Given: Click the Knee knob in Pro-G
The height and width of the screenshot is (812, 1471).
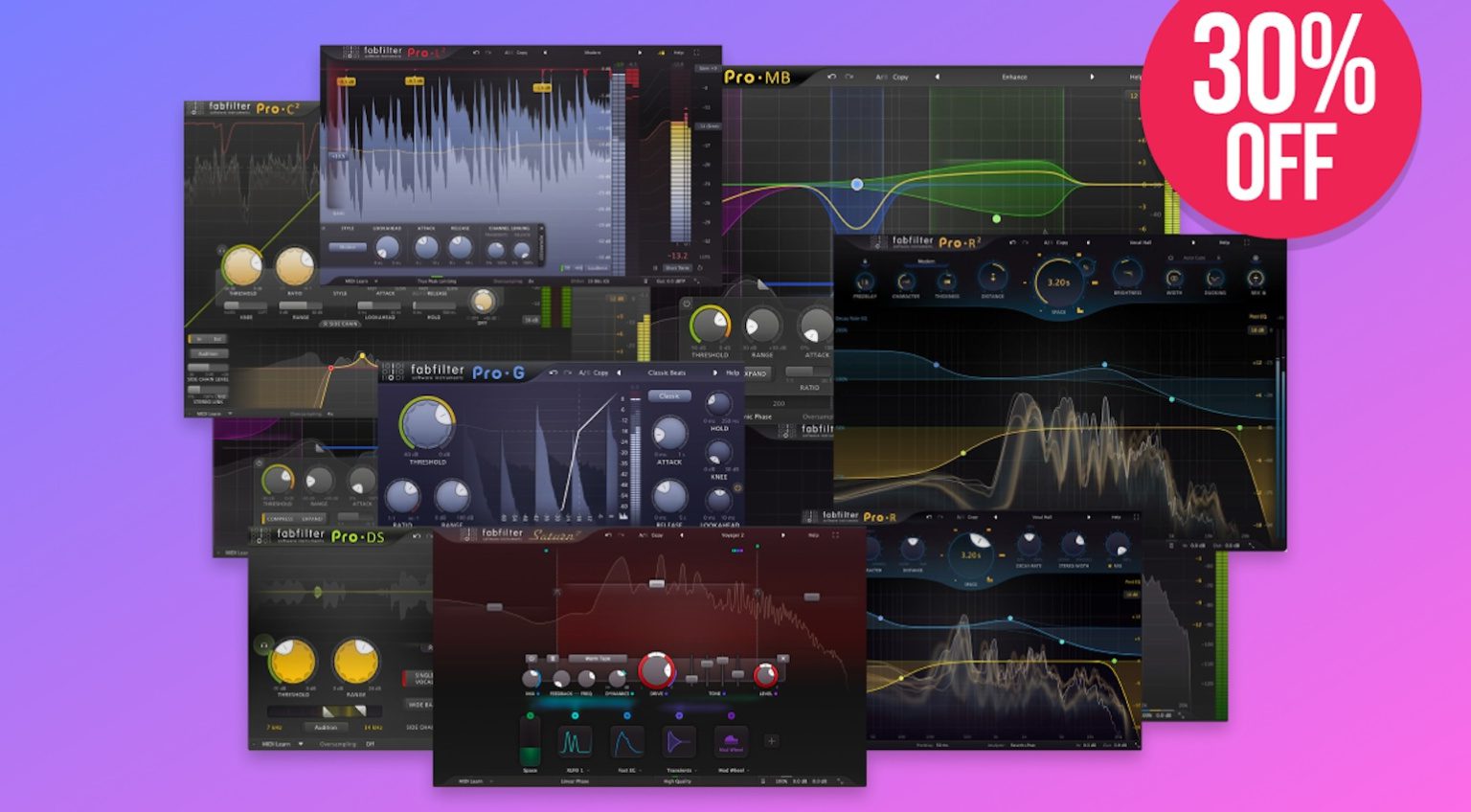Looking at the screenshot, I should (x=718, y=452).
